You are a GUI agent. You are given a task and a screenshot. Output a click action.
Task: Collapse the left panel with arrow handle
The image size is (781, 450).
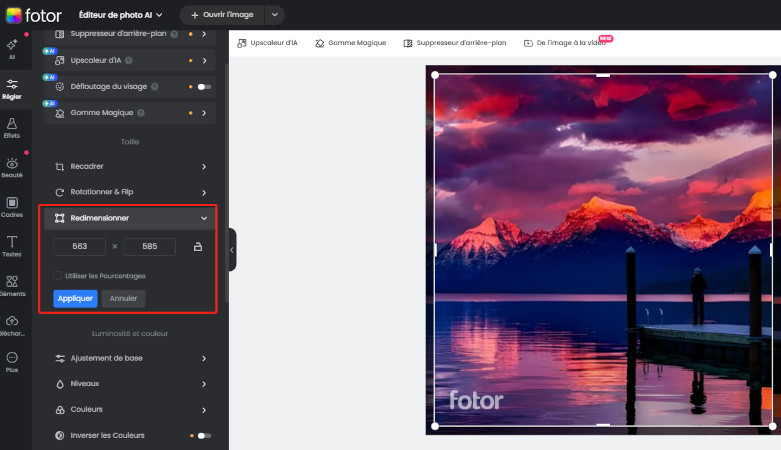pyautogui.click(x=232, y=250)
